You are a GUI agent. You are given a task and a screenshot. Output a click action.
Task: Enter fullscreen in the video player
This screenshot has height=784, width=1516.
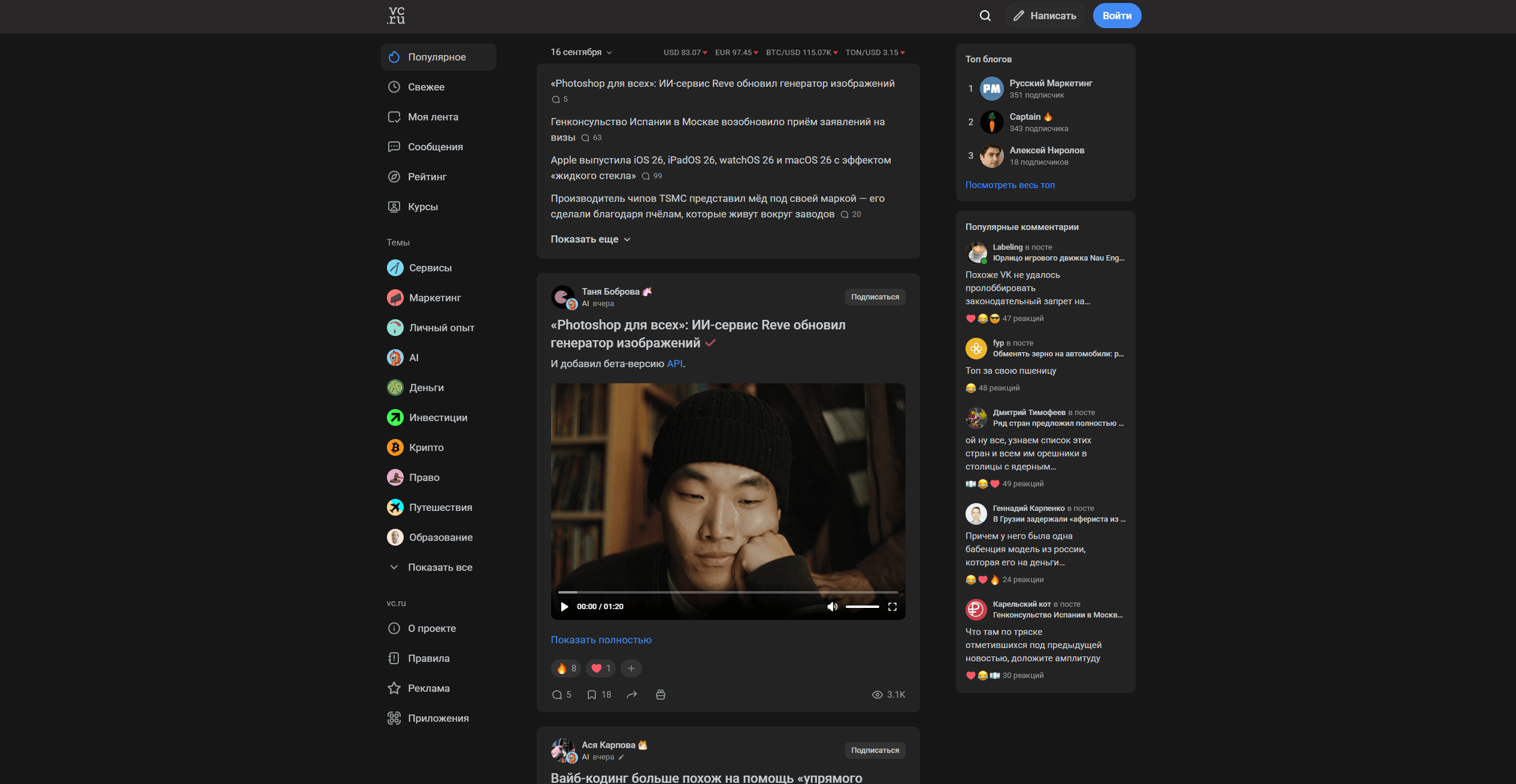click(892, 607)
